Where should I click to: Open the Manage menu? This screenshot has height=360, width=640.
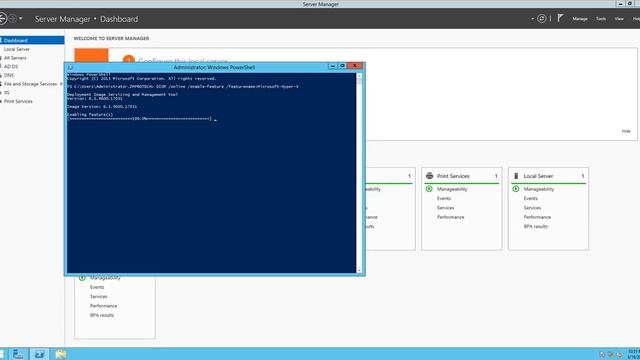tap(580, 19)
